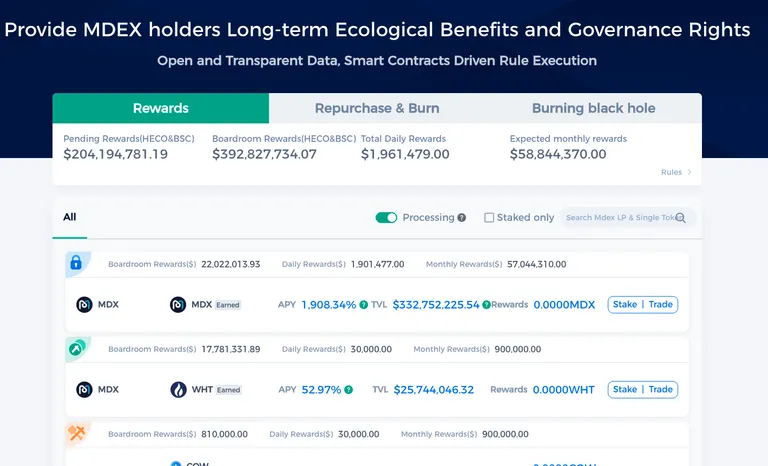Click the WHT earned token flame icon
The image size is (768, 466).
coord(178,390)
